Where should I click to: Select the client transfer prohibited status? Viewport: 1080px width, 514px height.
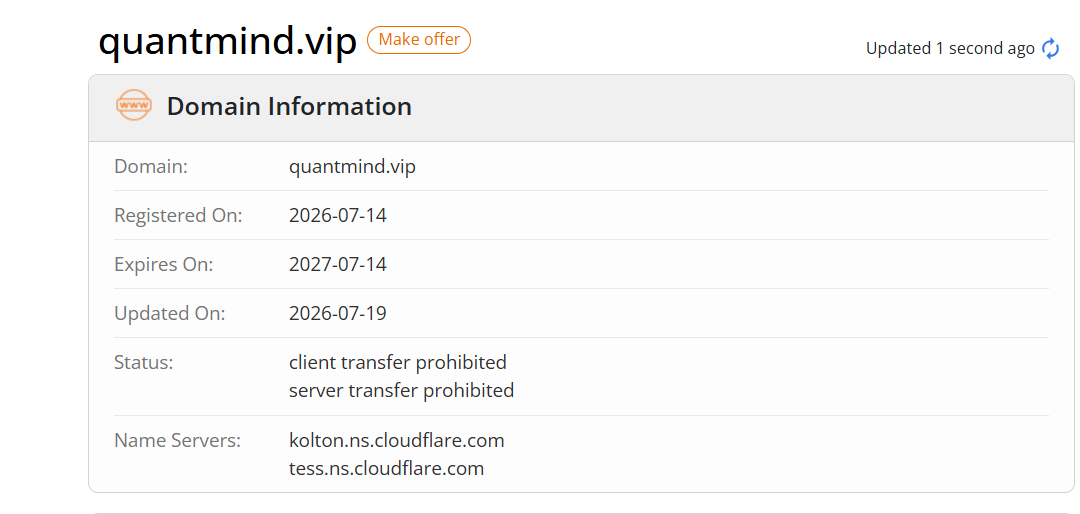(397, 362)
